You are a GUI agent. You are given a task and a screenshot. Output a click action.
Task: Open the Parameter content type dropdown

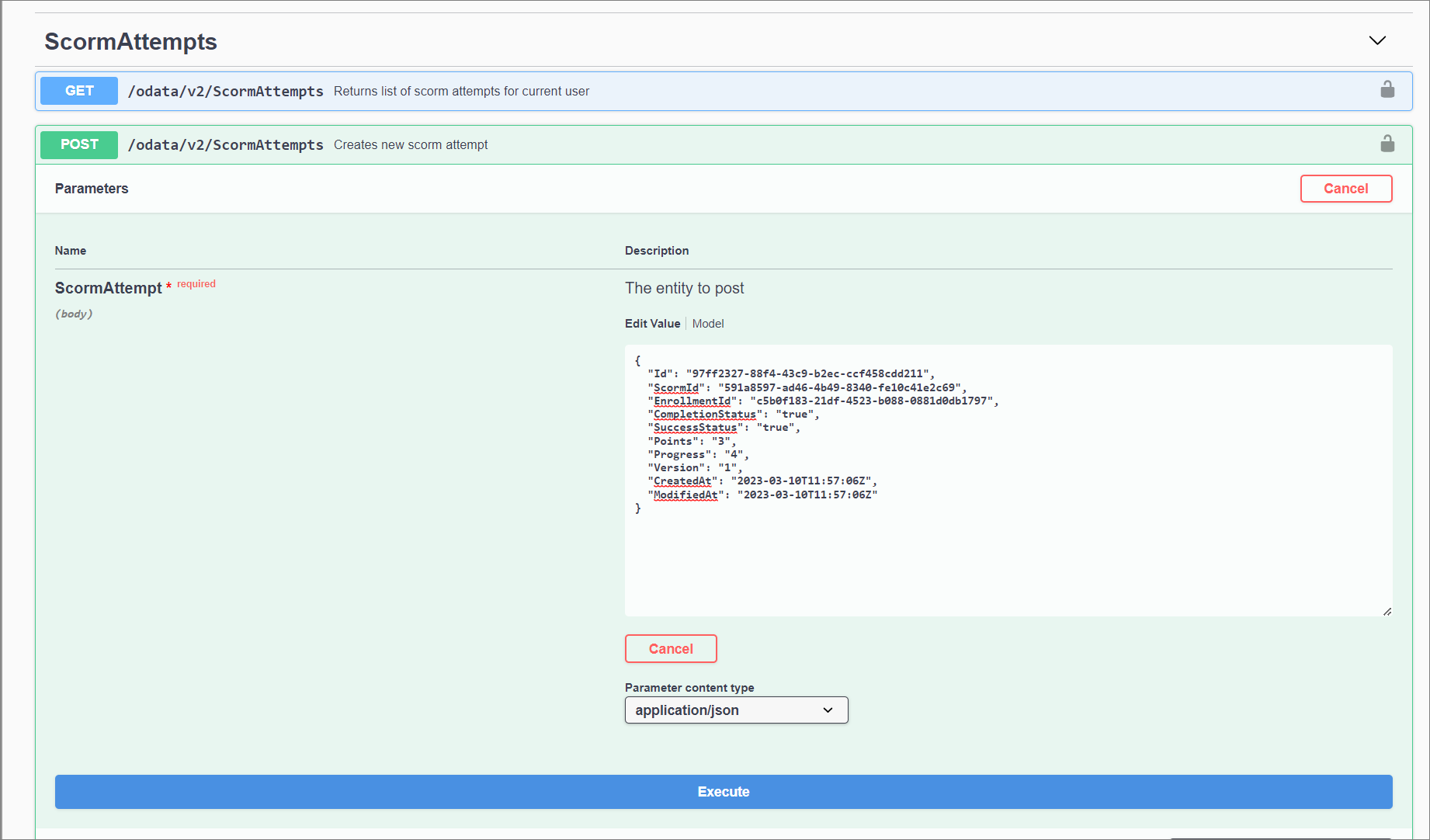point(736,710)
